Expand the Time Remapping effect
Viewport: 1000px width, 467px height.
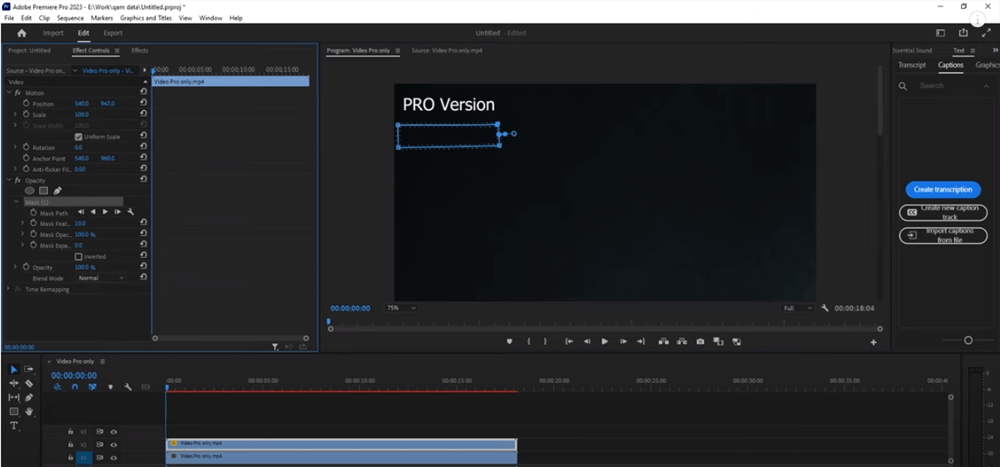point(9,289)
